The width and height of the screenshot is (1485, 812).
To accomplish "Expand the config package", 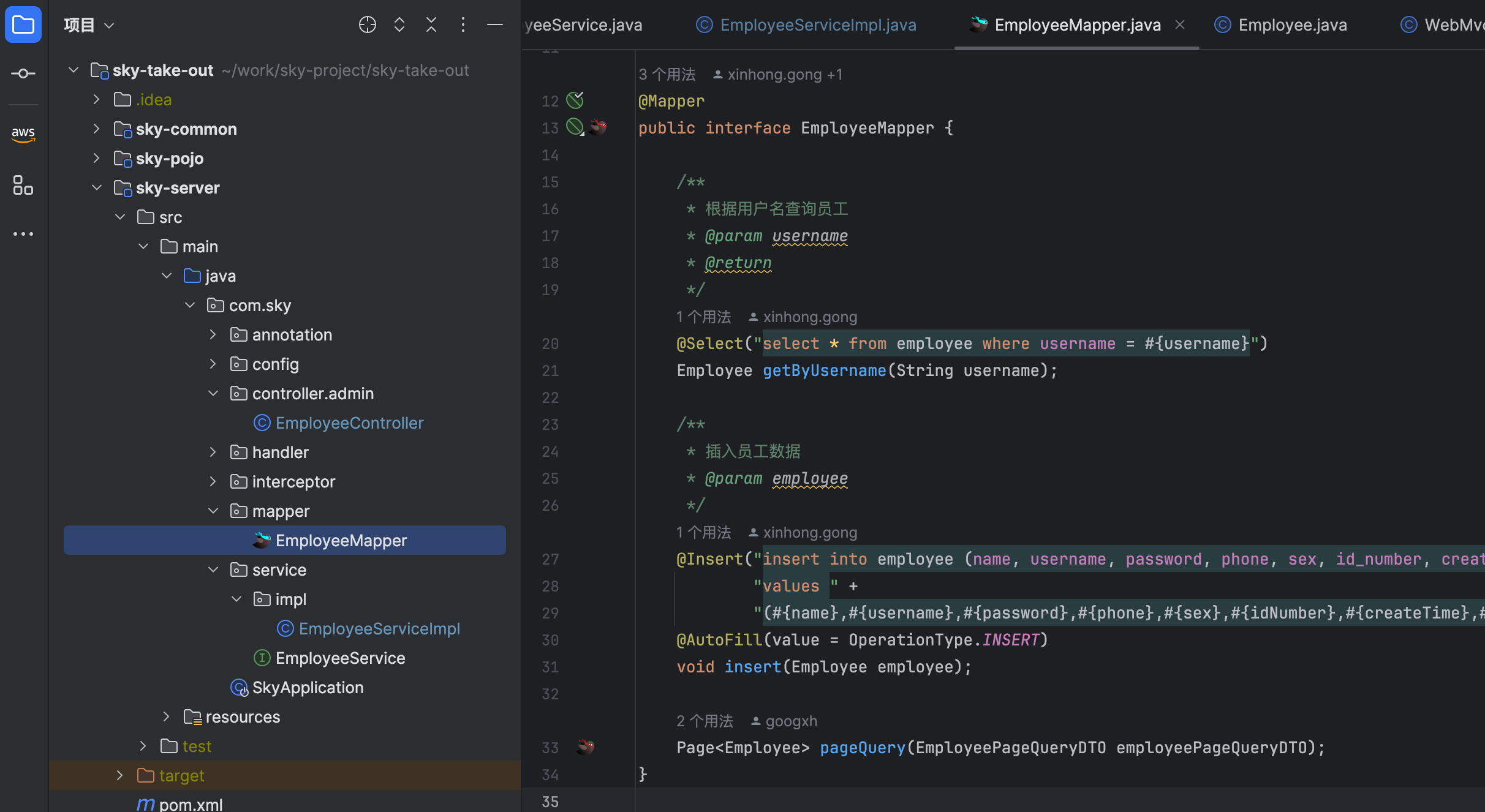I will point(213,364).
